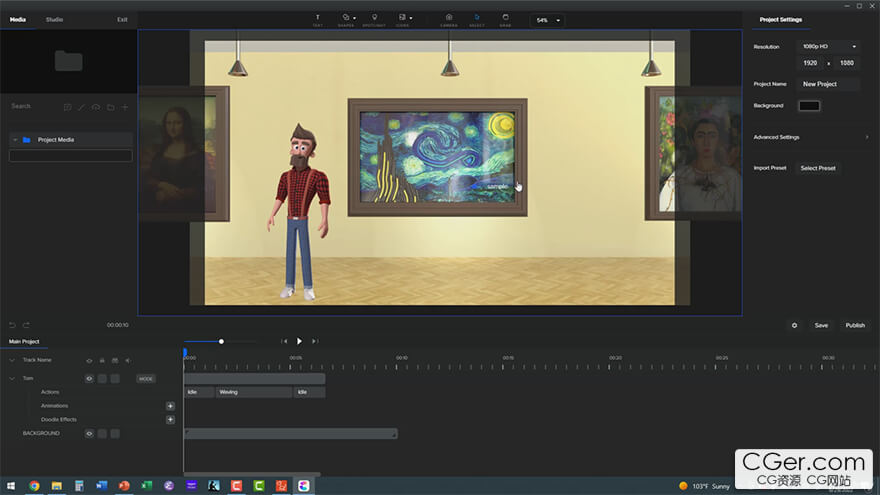The width and height of the screenshot is (880, 495).
Task: Click the Exit button
Action: tap(122, 20)
